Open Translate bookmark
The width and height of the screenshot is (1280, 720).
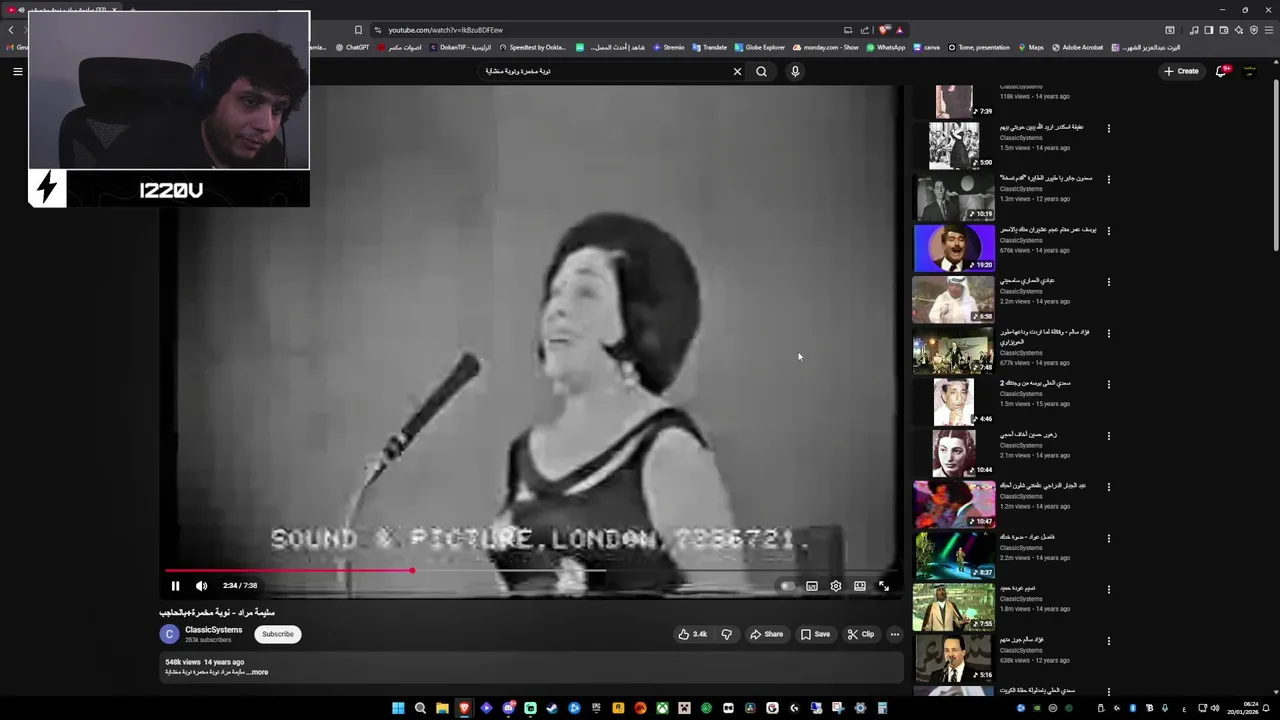pos(710,47)
